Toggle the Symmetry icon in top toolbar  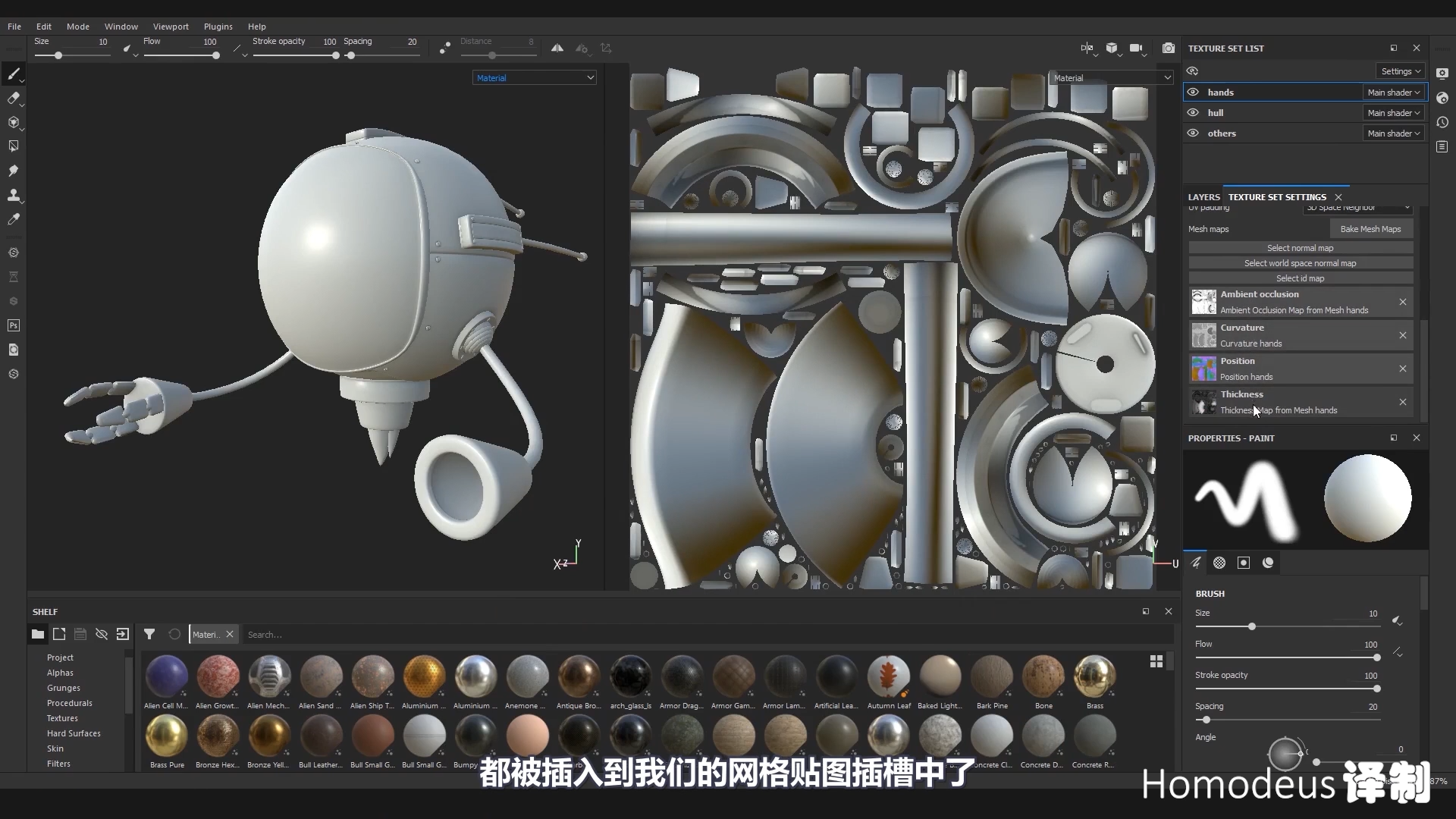click(x=557, y=48)
